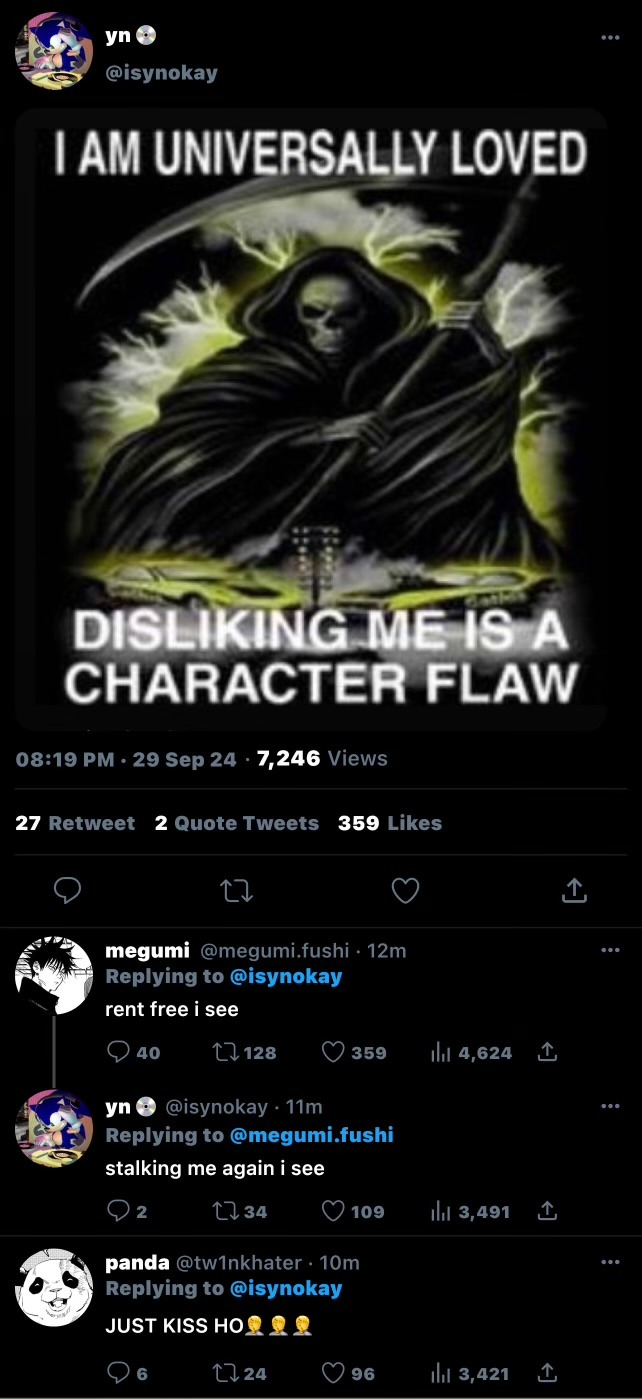The width and height of the screenshot is (642, 1399).
Task: Open more options on main tweet
Action: [610, 38]
